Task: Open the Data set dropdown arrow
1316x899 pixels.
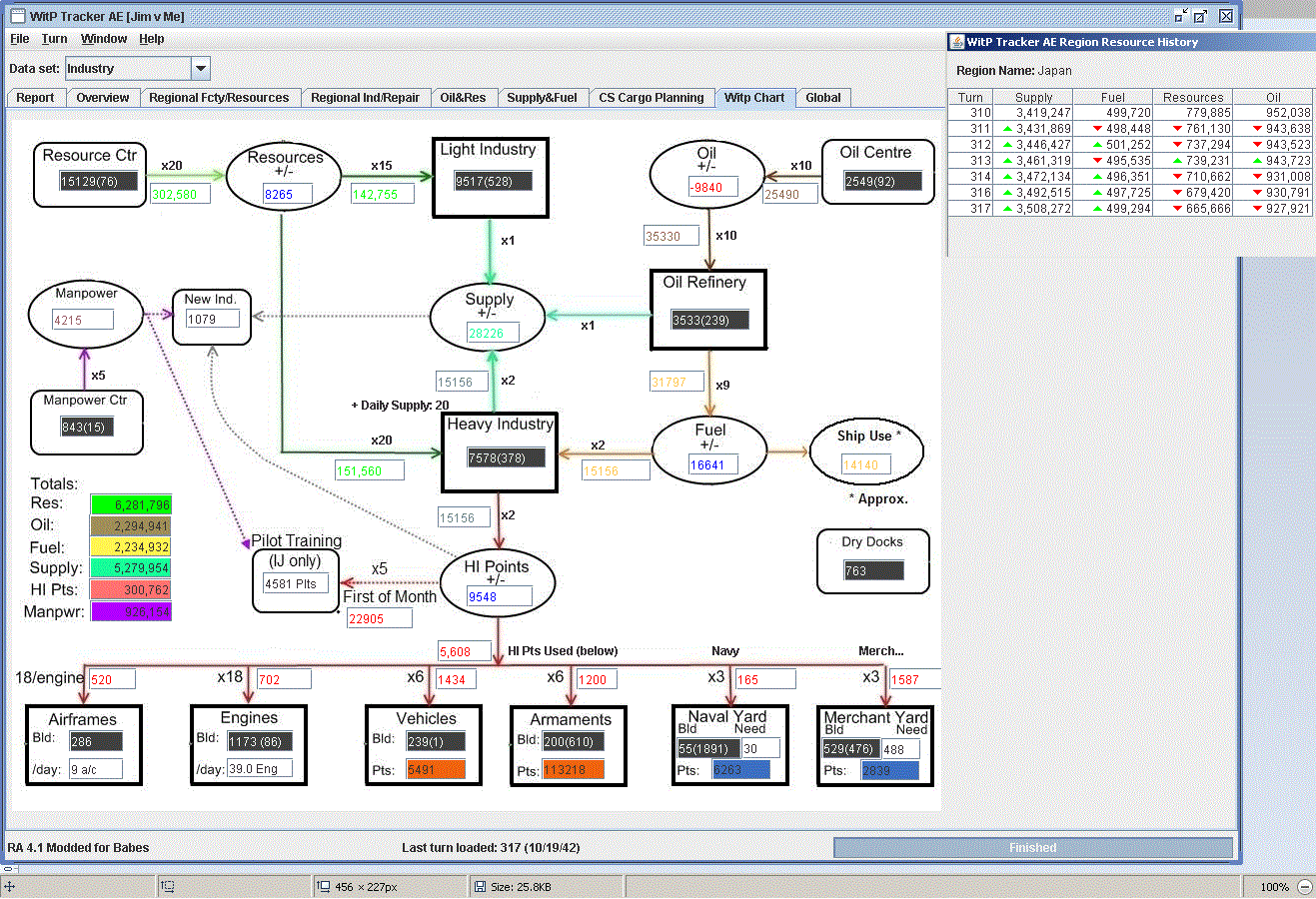Action: click(x=201, y=69)
